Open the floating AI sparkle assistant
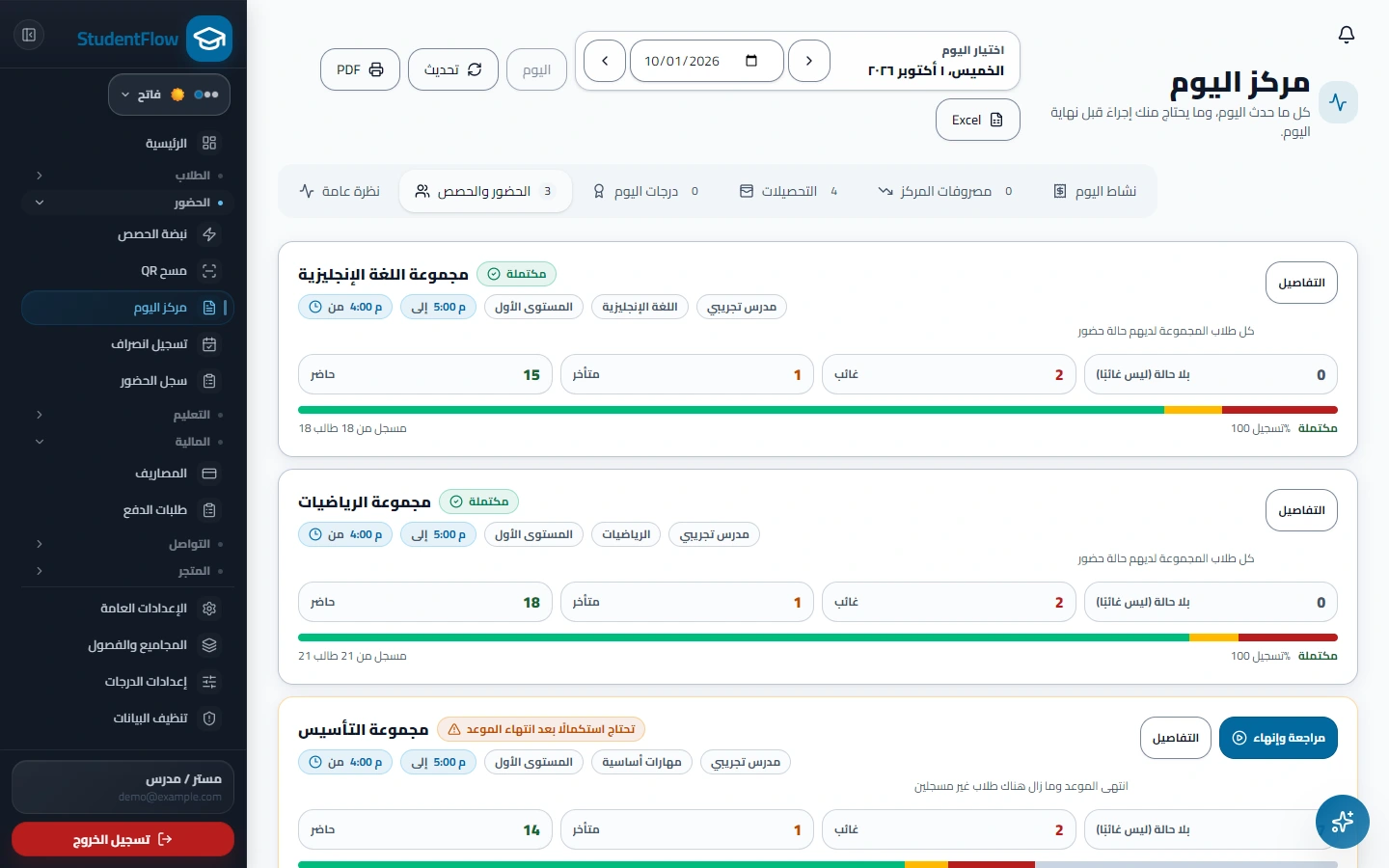 (x=1343, y=822)
